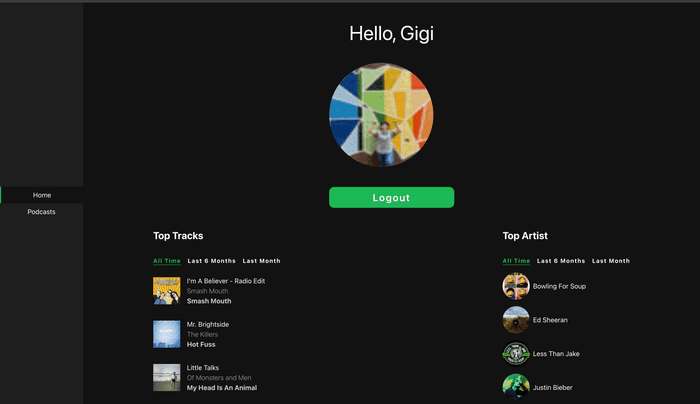Image resolution: width=700 pixels, height=404 pixels.
Task: Select All Time under Top Artist
Action: point(517,261)
